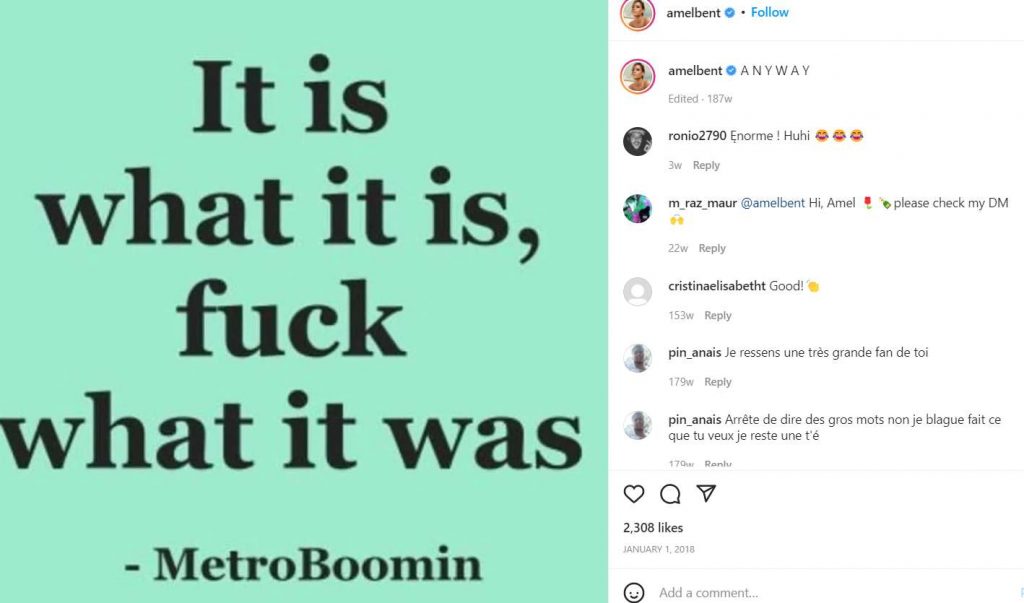Open cristinaelisabetht profile avatar
The width and height of the screenshot is (1024, 603).
point(637,291)
